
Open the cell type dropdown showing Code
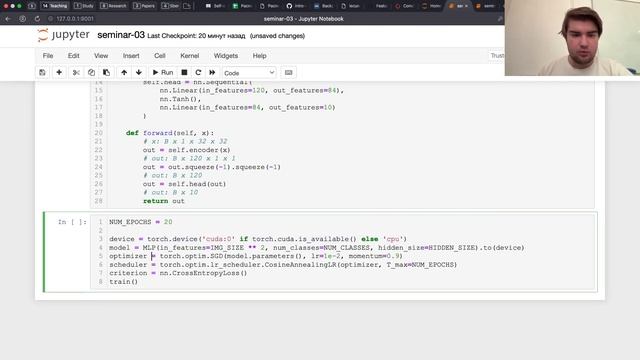coord(249,73)
